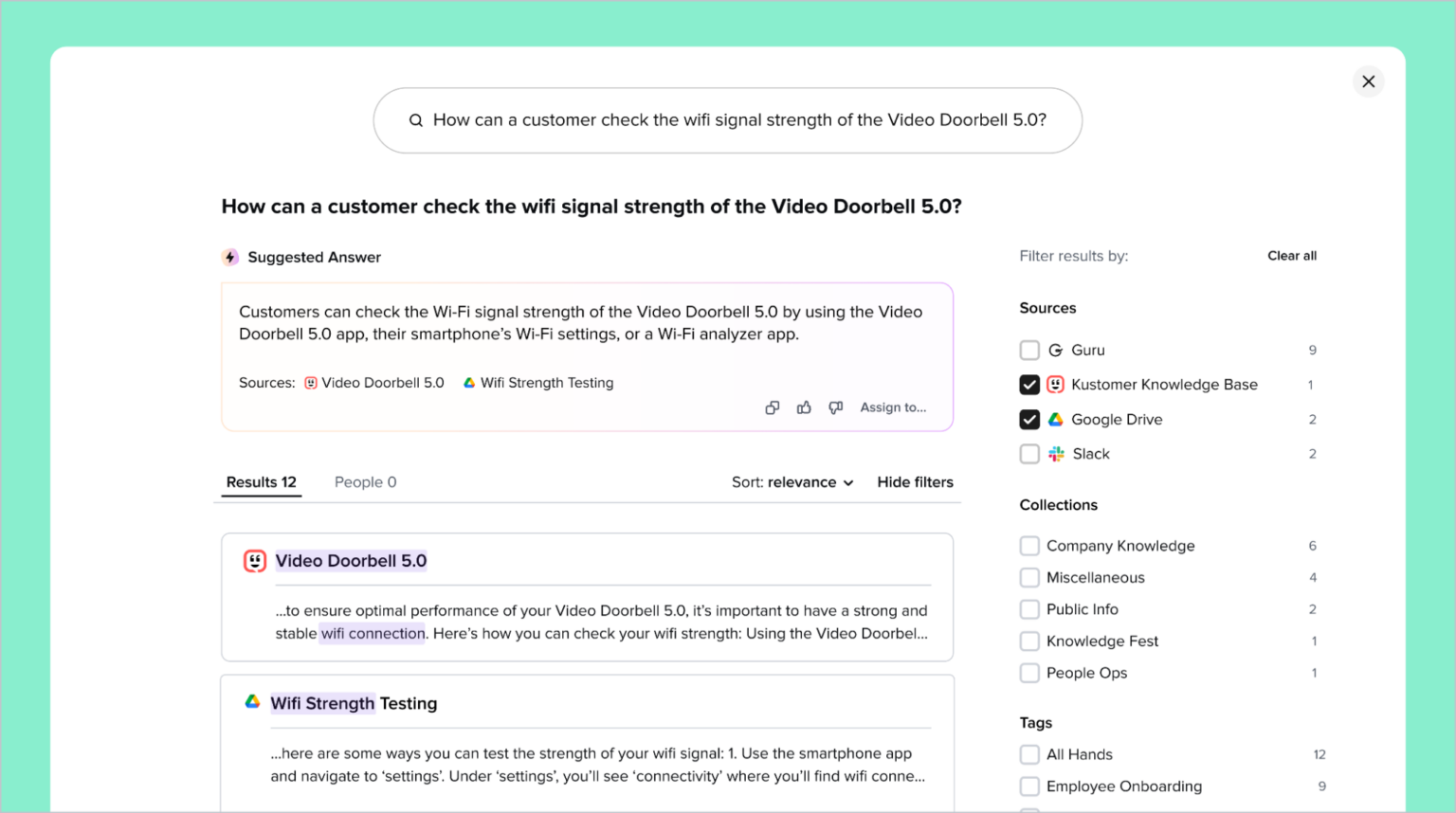1456x813 pixels.
Task: Click the Assign to... button
Action: click(x=893, y=406)
